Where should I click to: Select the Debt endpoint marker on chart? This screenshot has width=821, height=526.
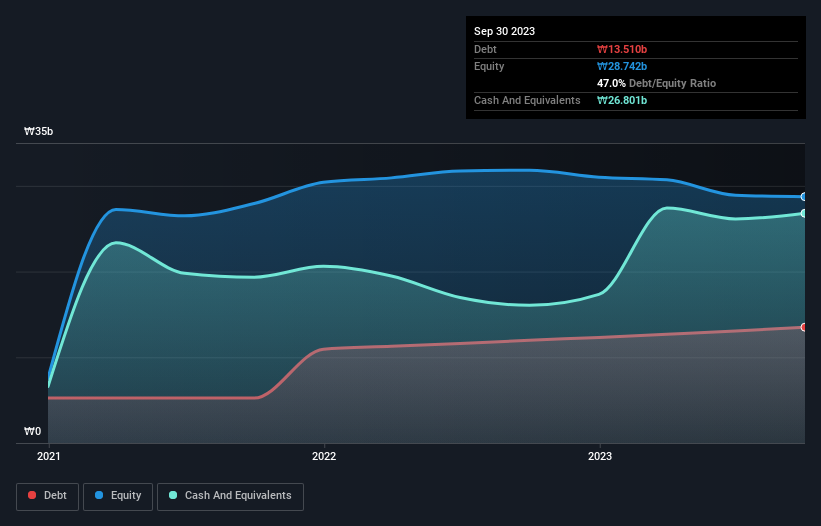click(804, 327)
